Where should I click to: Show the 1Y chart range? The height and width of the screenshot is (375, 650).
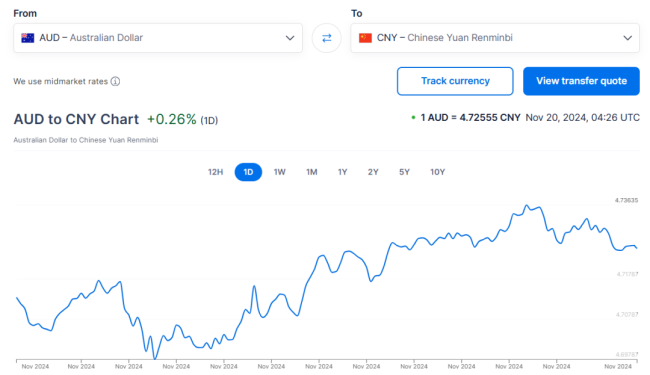tap(342, 172)
